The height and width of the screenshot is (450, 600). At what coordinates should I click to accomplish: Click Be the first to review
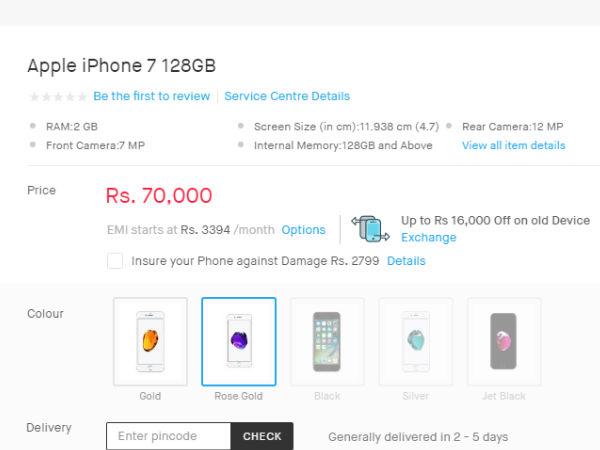coord(152,97)
